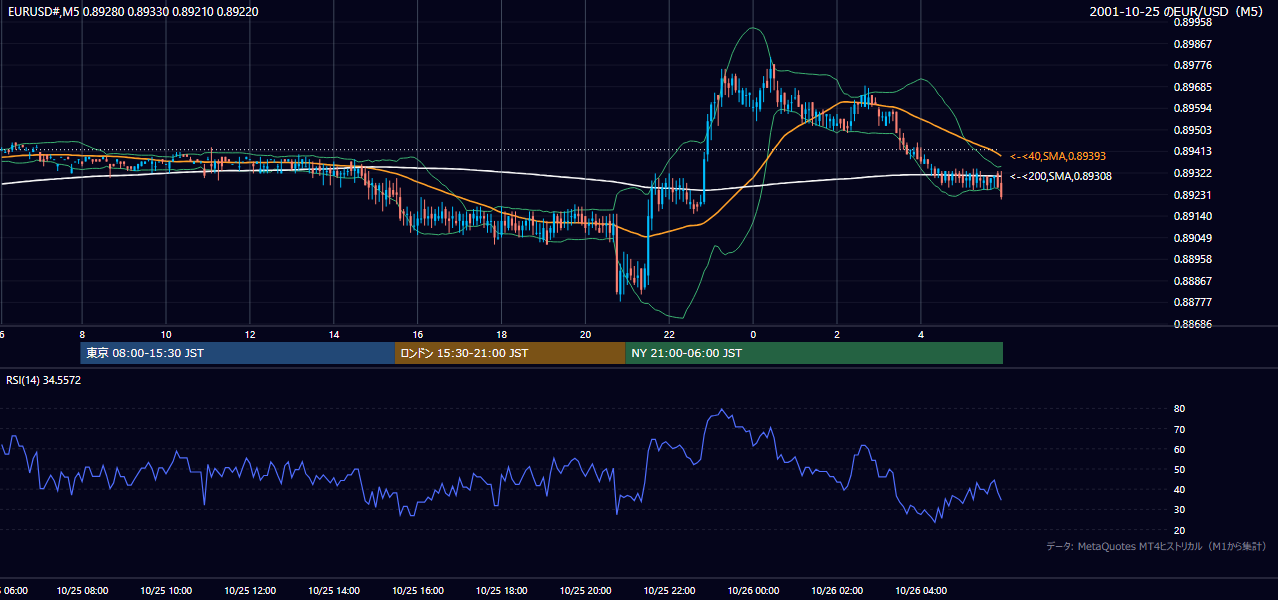This screenshot has width=1278, height=600.
Task: Click the MetaQuotes MT4 data source note
Action: [1156, 546]
